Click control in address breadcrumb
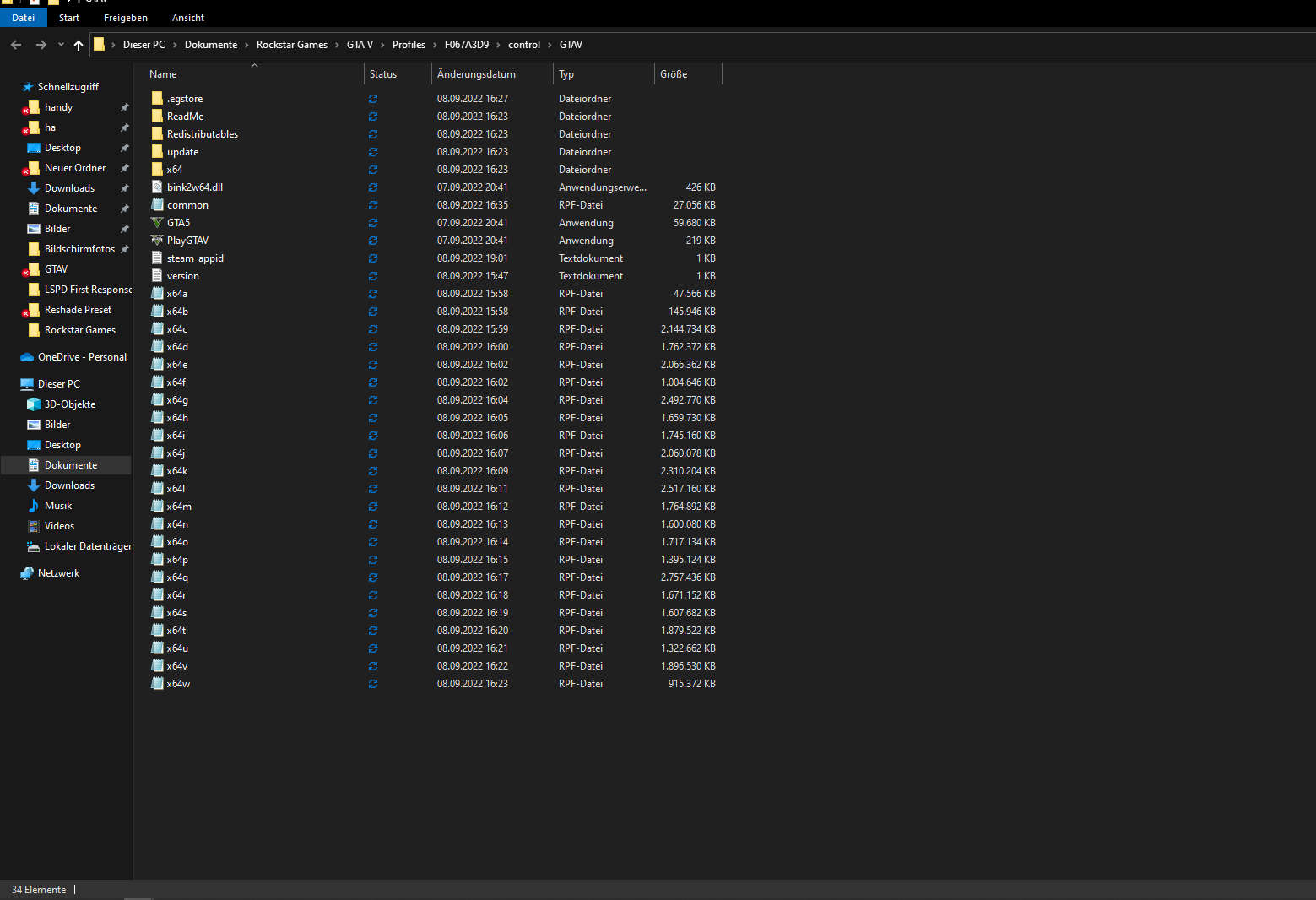1316x900 pixels. point(524,45)
